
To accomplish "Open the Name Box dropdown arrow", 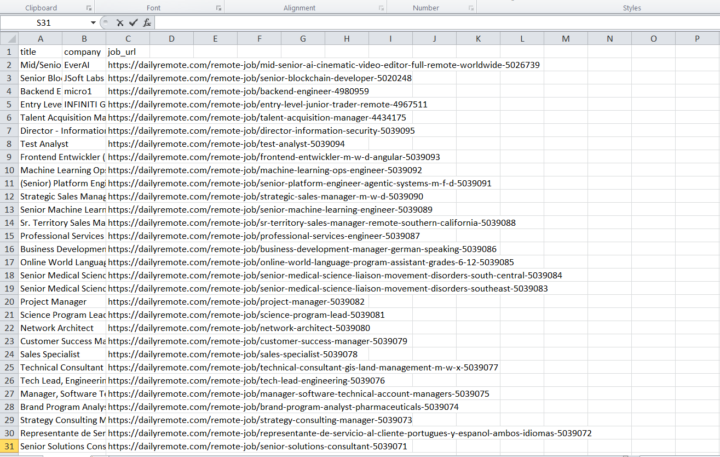I will pos(93,23).
